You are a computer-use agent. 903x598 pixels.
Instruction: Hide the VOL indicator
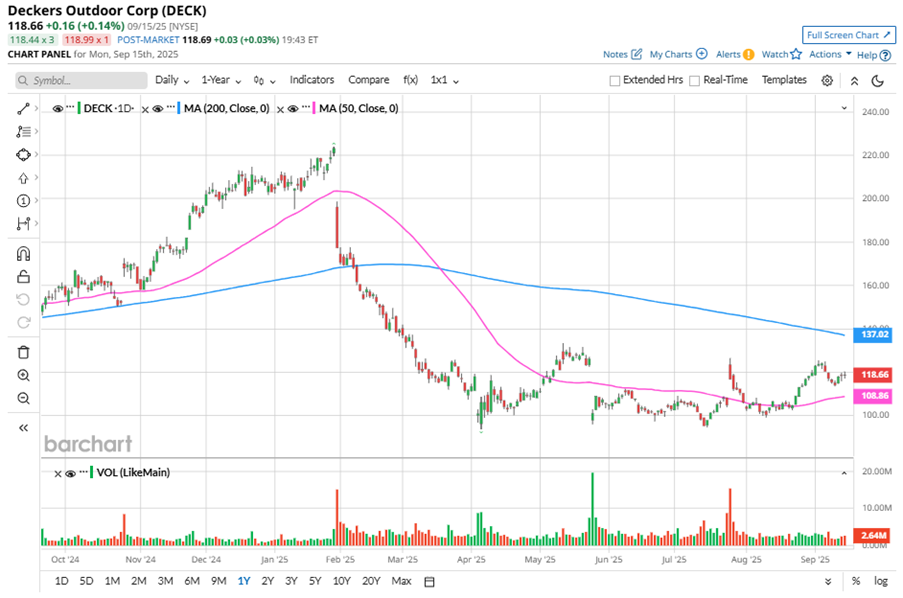point(71,473)
